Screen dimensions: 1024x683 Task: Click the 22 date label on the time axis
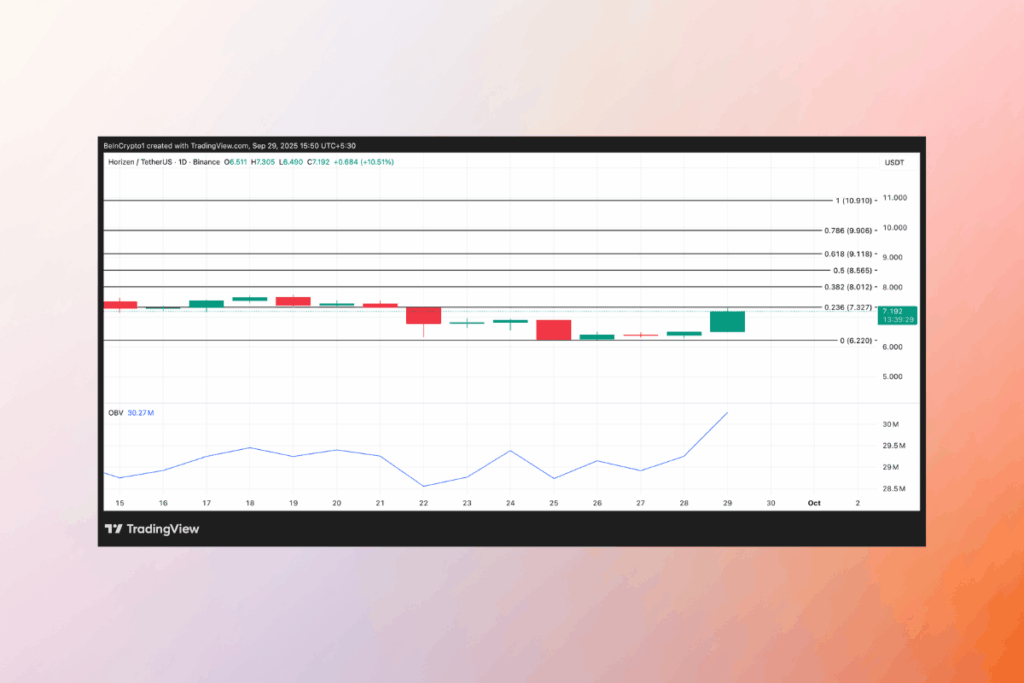tap(423, 504)
